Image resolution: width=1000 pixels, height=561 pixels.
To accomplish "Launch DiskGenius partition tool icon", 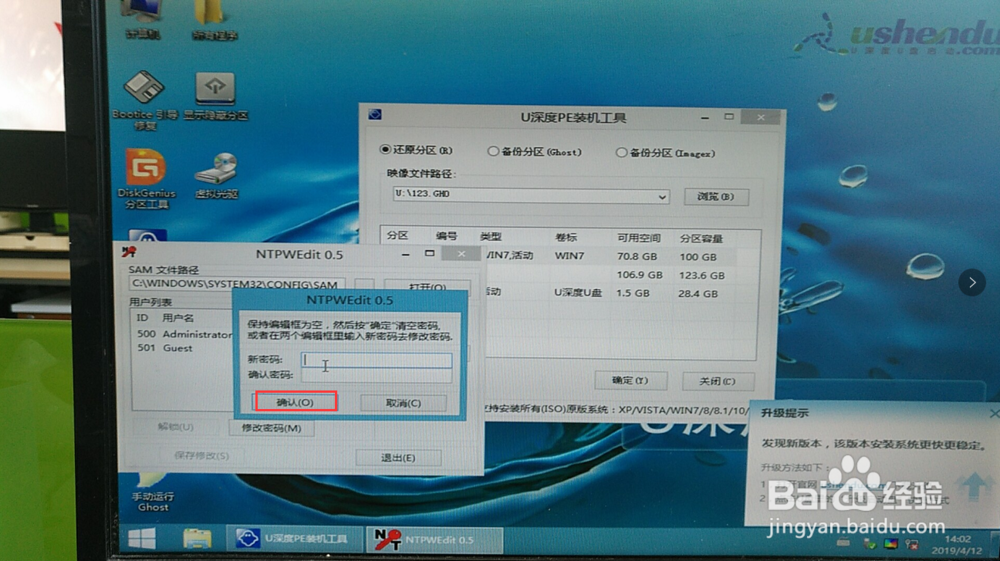I will pyautogui.click(x=146, y=178).
